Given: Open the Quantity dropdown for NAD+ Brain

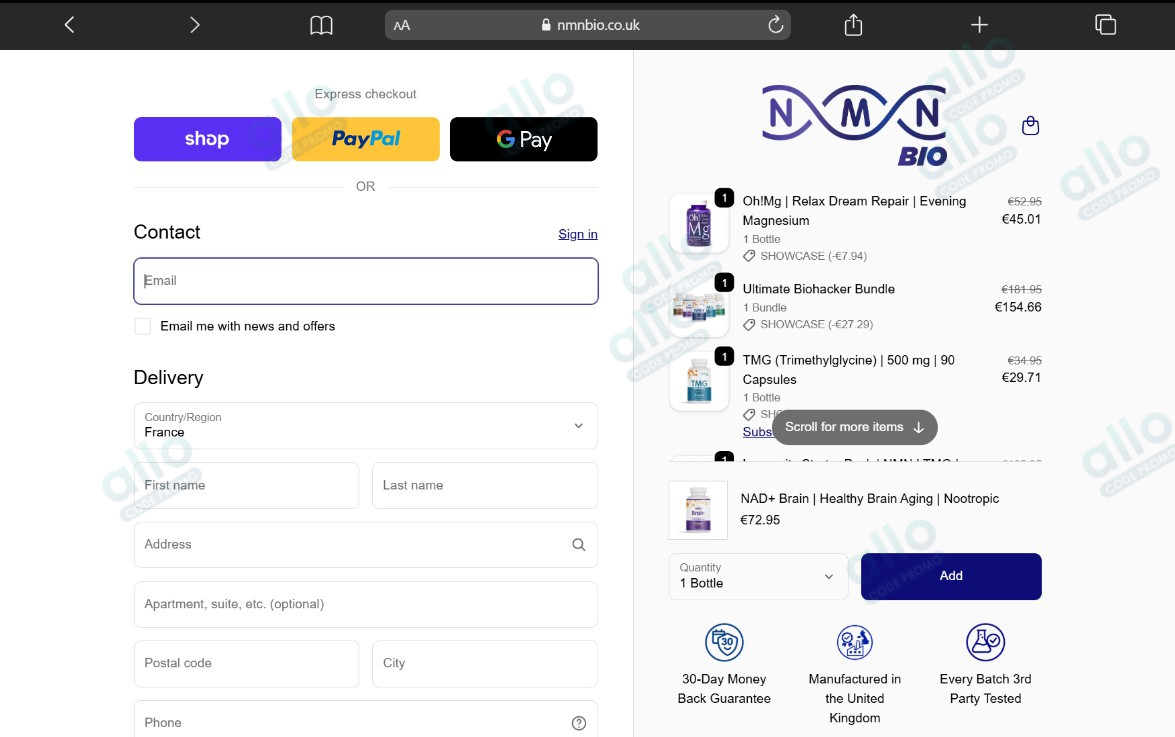Looking at the screenshot, I should [757, 576].
